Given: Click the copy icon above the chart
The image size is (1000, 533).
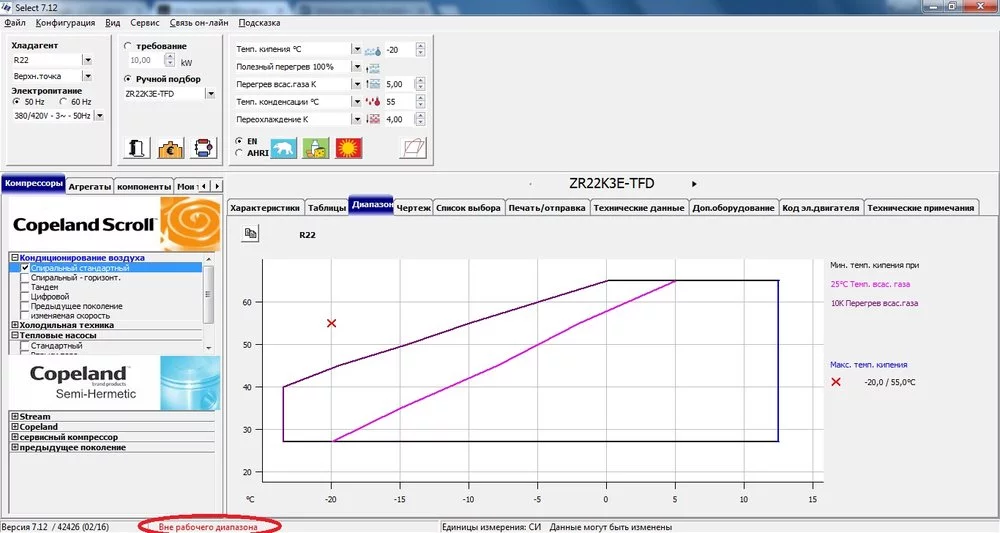Looking at the screenshot, I should [x=251, y=233].
